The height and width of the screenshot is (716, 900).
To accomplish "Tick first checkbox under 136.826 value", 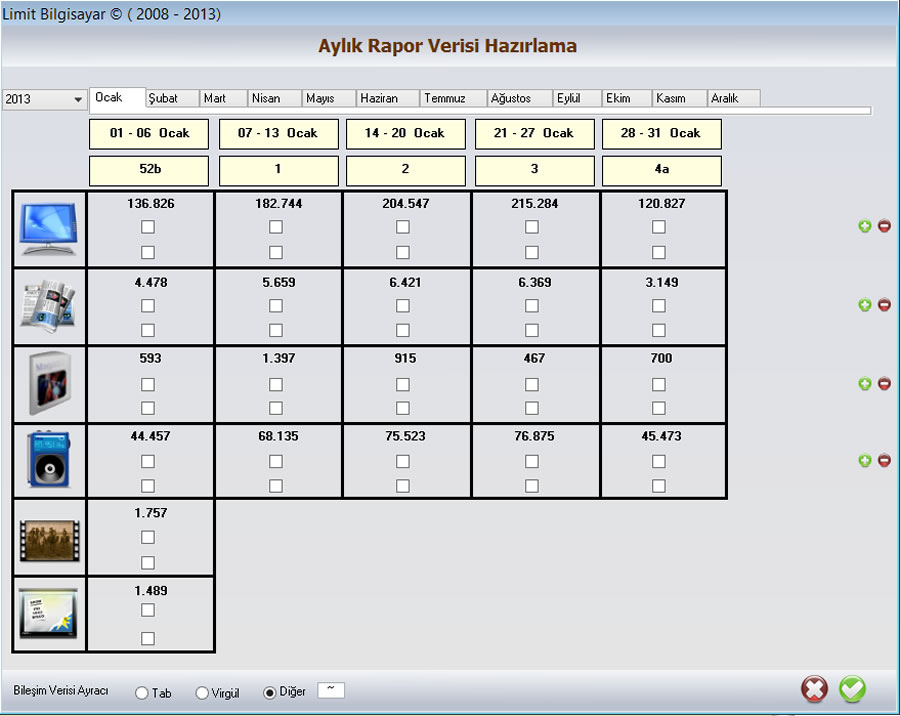I will click(148, 227).
